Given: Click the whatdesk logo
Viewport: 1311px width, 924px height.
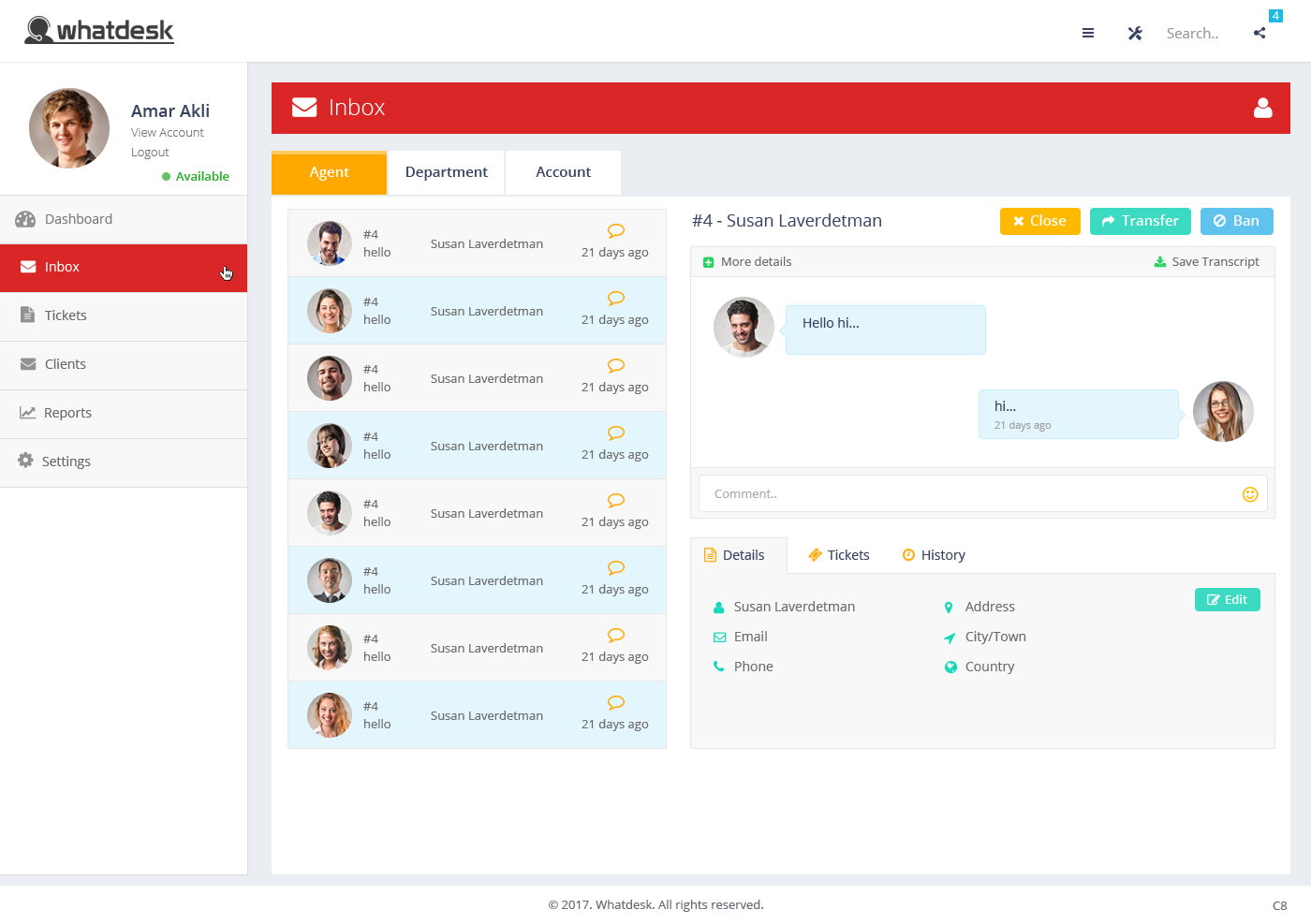Looking at the screenshot, I should 99,31.
